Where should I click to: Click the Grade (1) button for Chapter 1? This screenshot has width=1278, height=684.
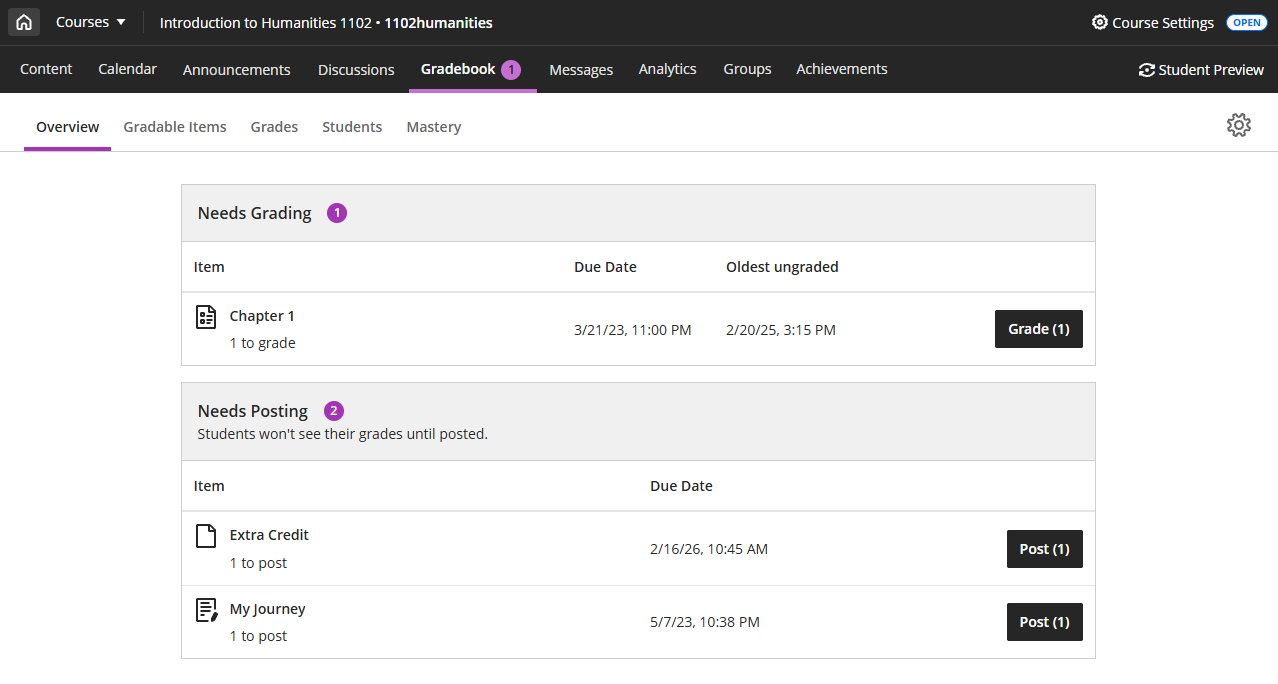(1038, 328)
